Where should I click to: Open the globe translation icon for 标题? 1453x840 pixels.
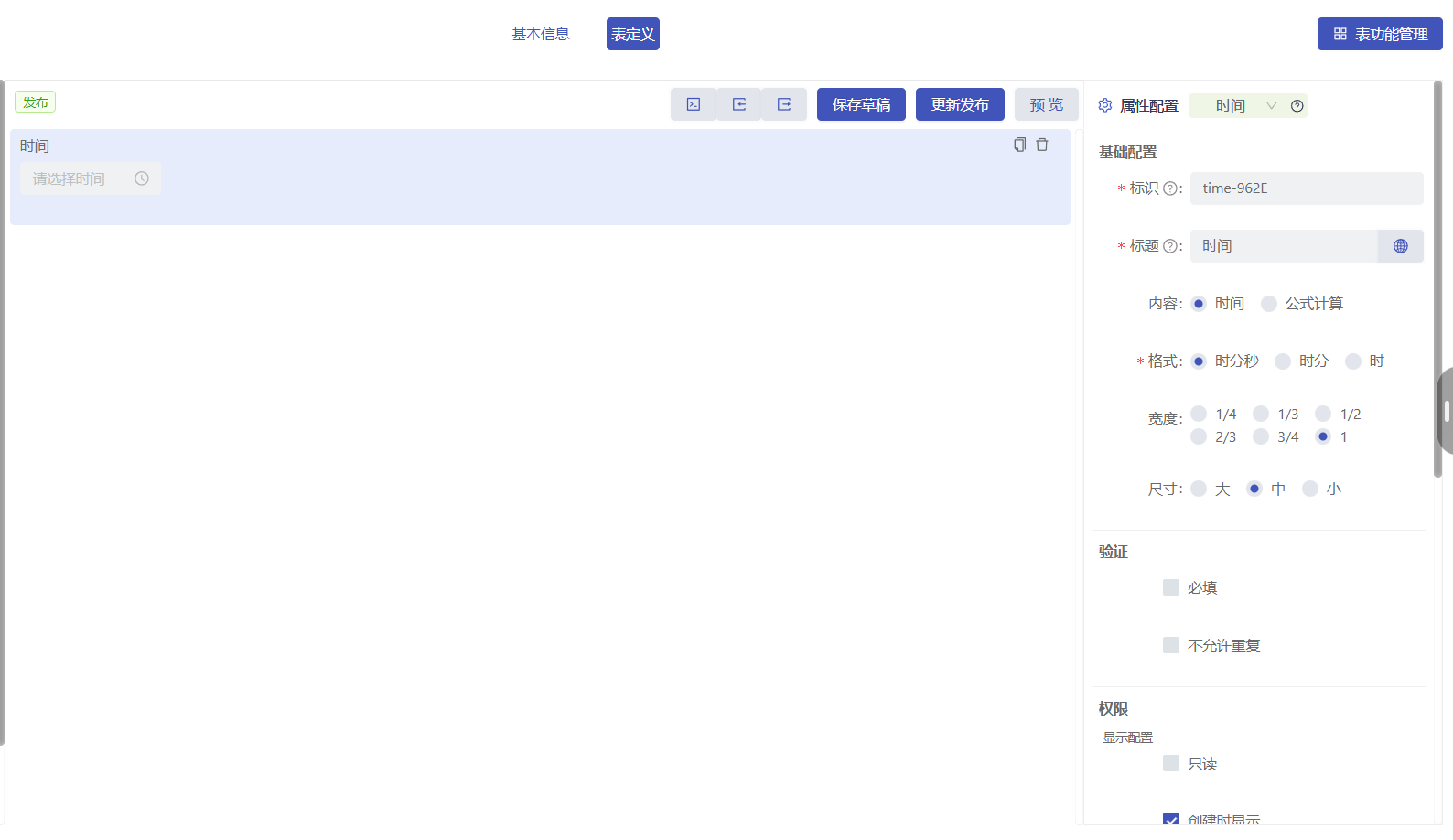[1401, 246]
